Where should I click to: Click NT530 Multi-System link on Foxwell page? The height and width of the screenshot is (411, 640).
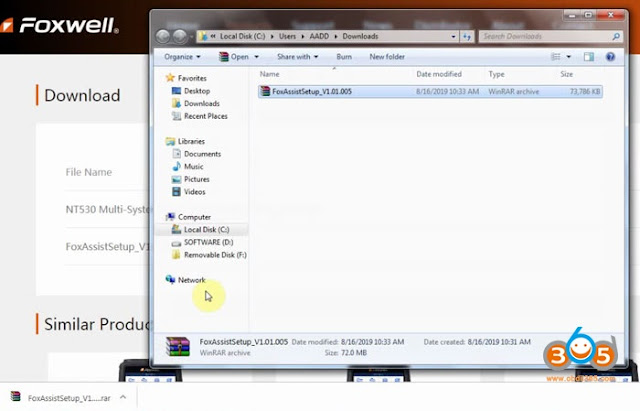click(x=108, y=209)
